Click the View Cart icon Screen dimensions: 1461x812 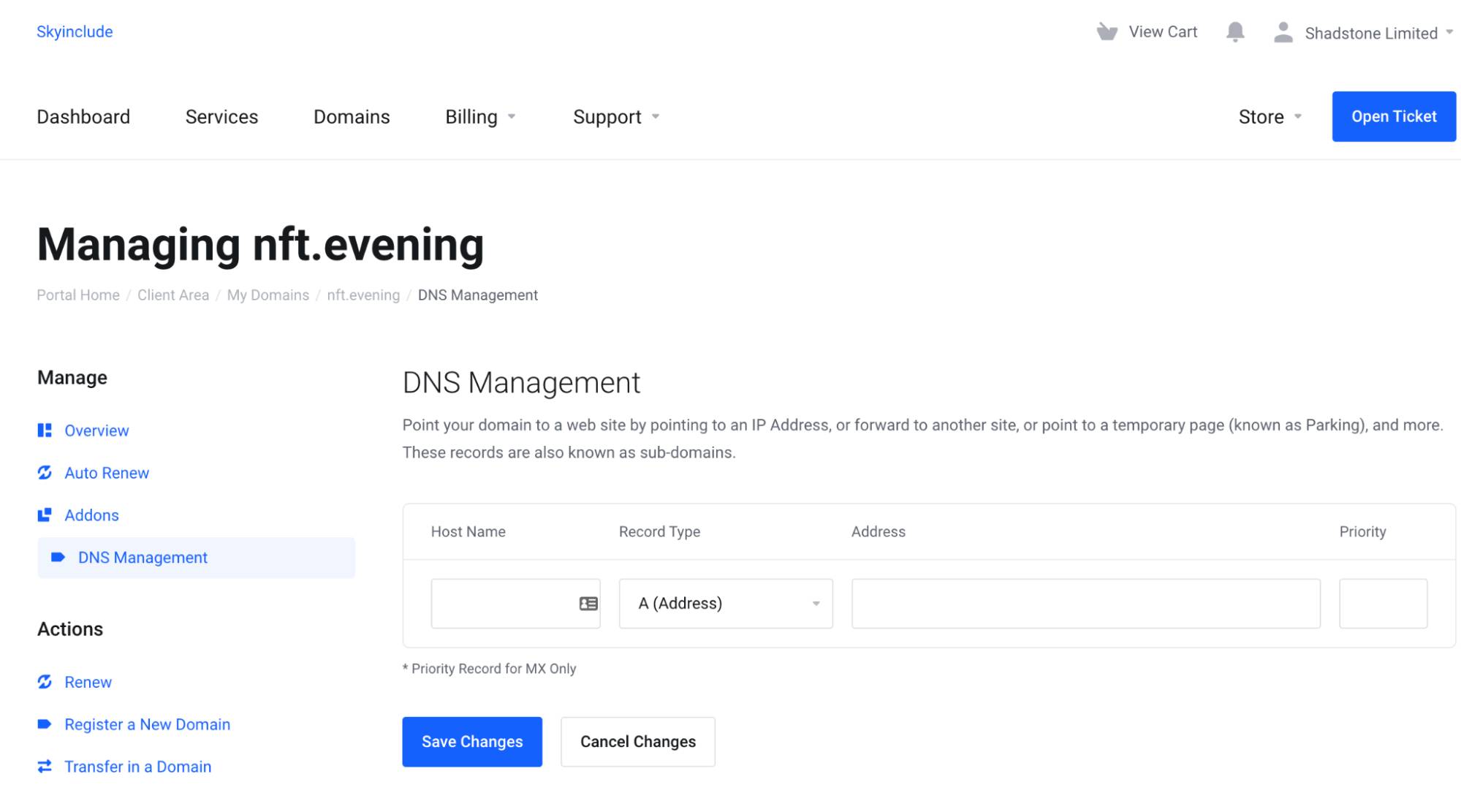point(1105,31)
